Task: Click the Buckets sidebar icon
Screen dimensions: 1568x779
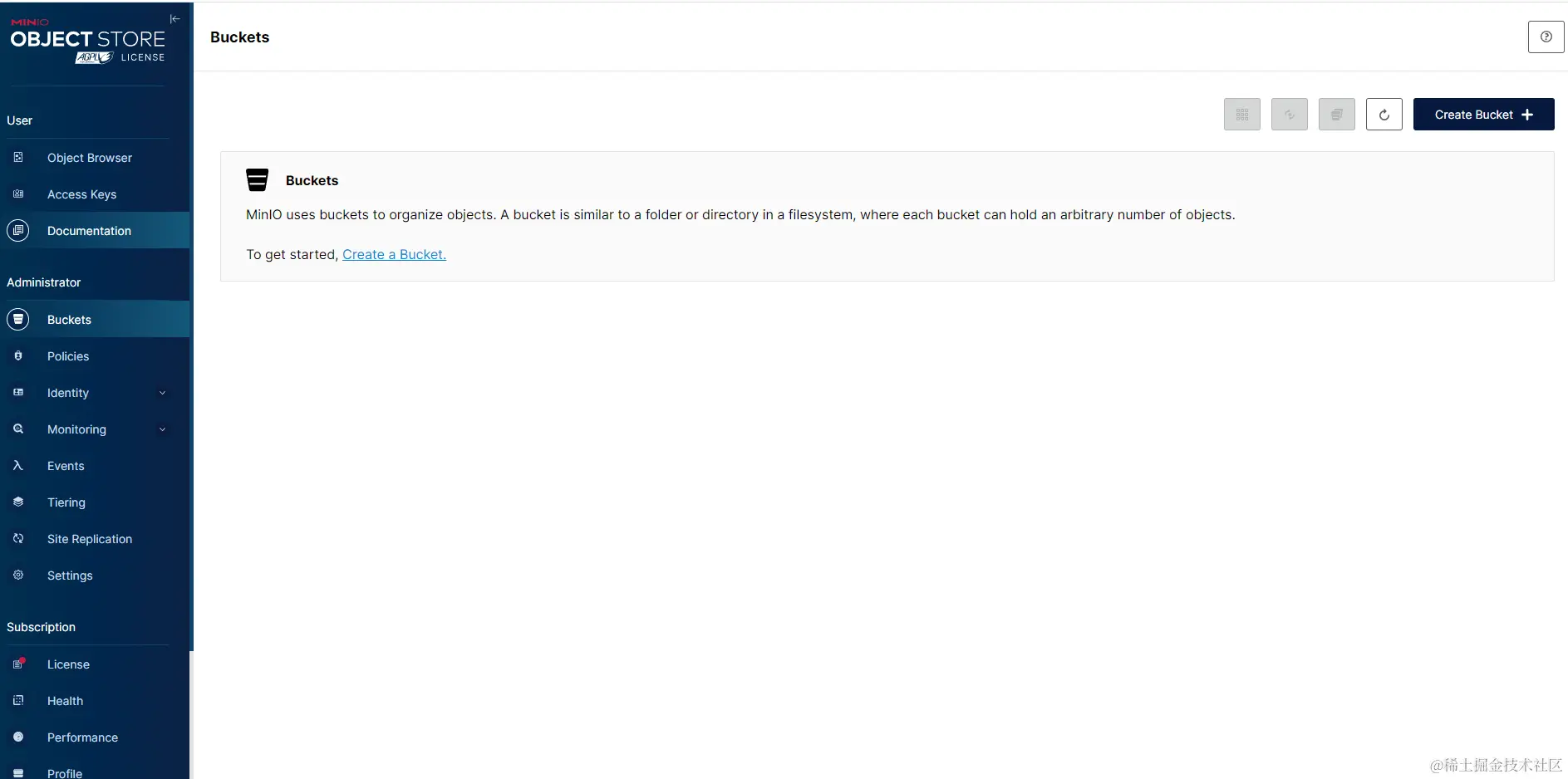Action: (x=18, y=319)
